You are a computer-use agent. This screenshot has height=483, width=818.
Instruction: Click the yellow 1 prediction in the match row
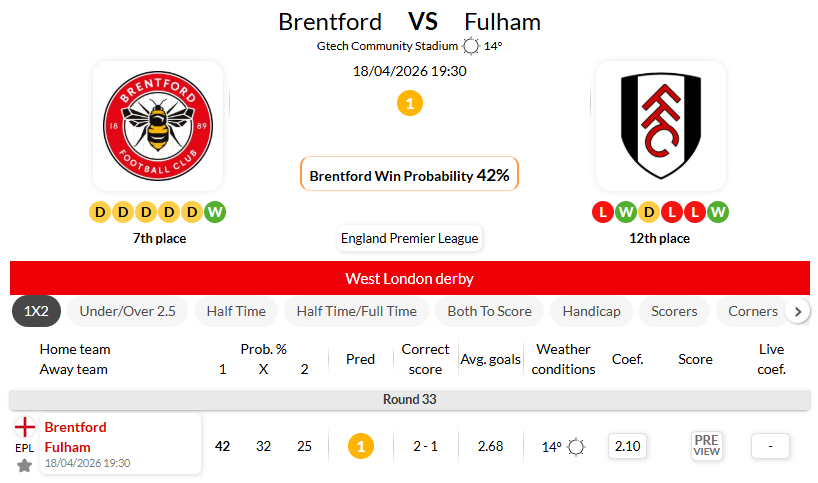tap(360, 446)
